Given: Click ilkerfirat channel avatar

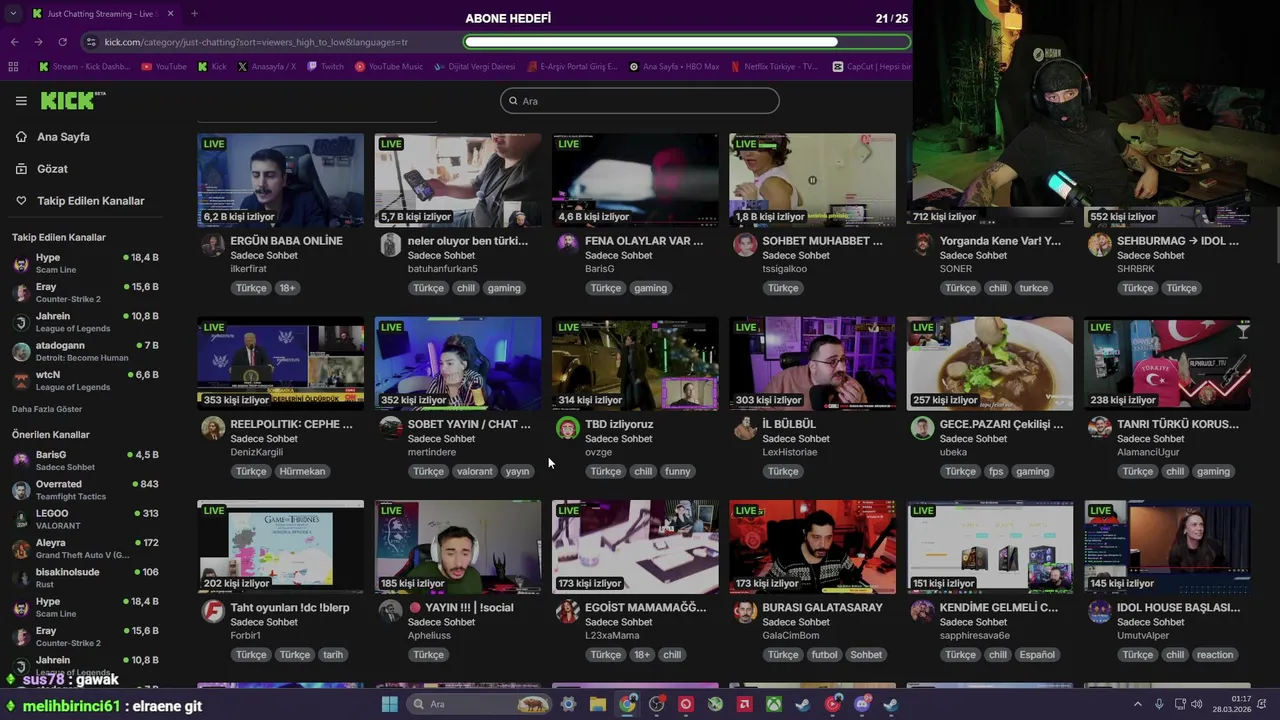Looking at the screenshot, I should click(x=213, y=245).
